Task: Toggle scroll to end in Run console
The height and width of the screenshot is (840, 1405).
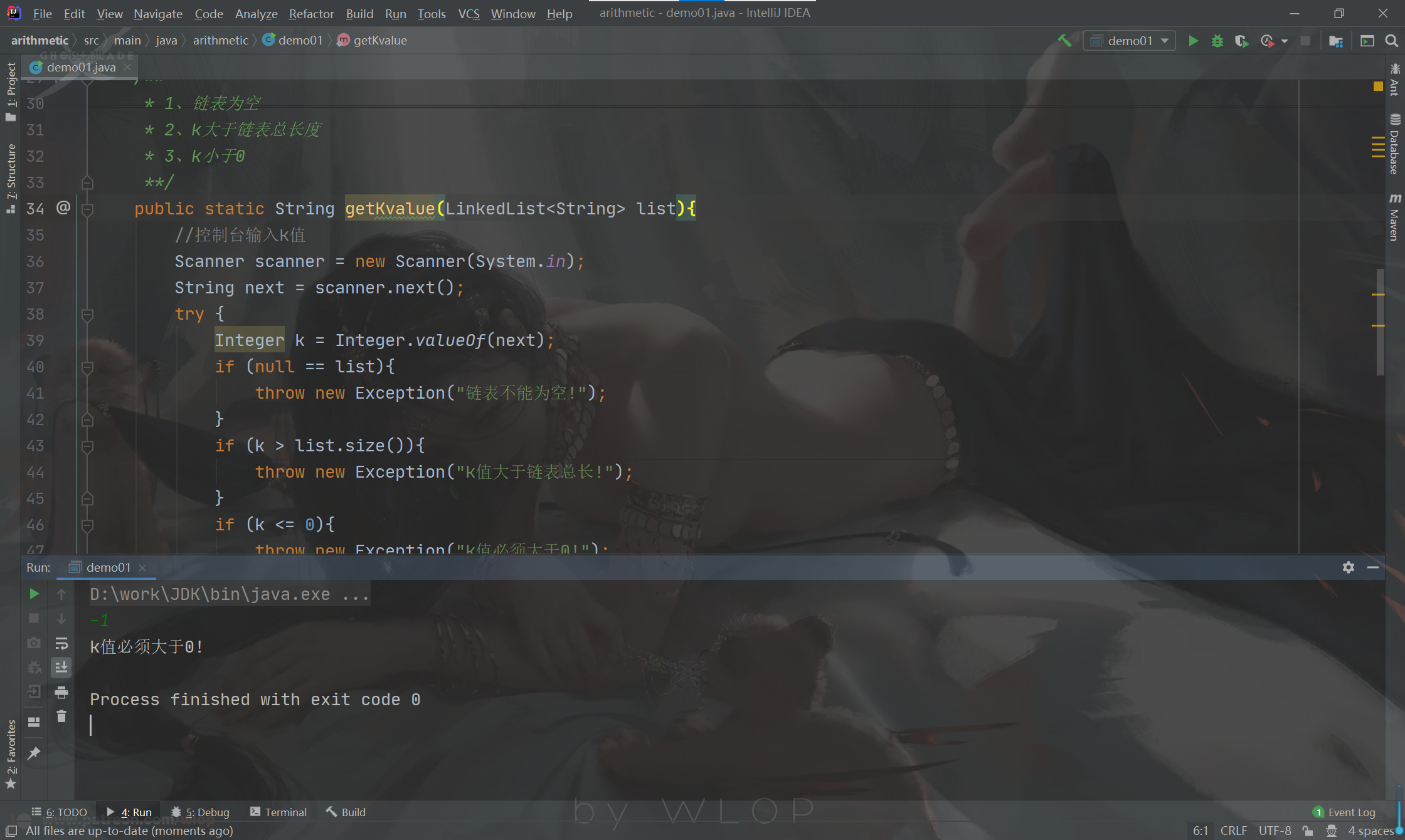Action: [x=61, y=668]
